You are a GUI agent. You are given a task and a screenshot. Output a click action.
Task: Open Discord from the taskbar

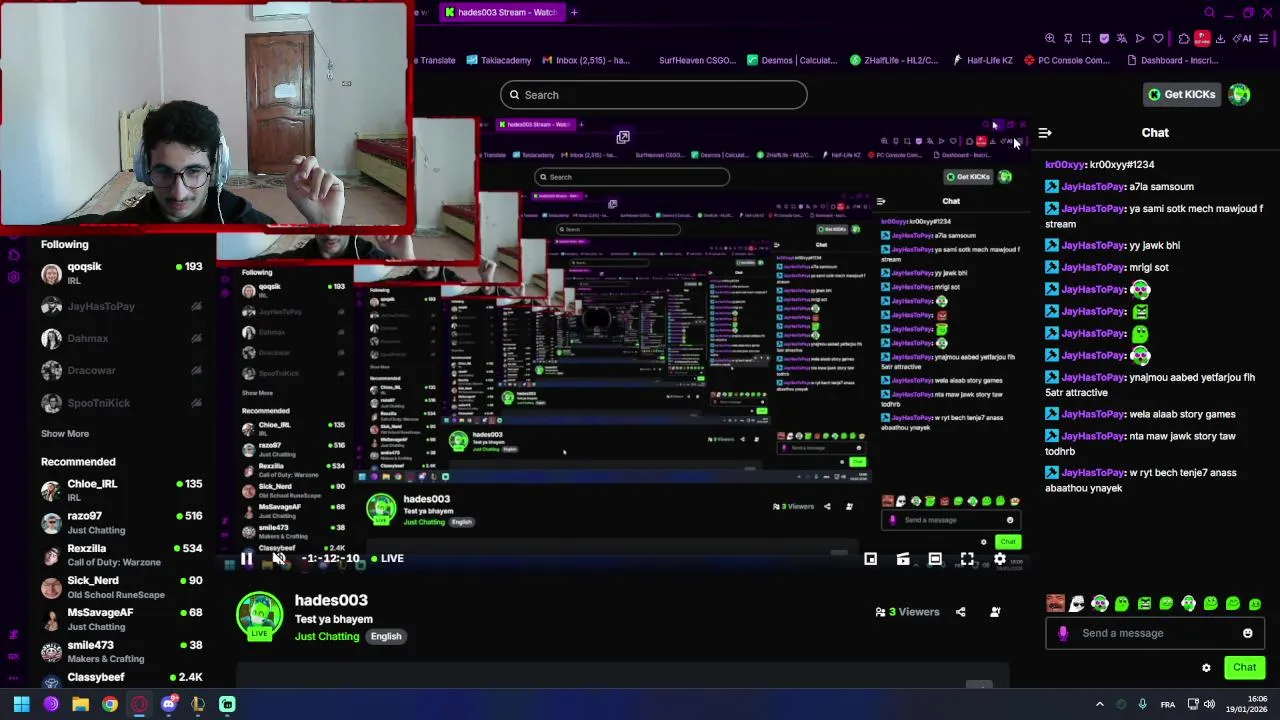[168, 704]
